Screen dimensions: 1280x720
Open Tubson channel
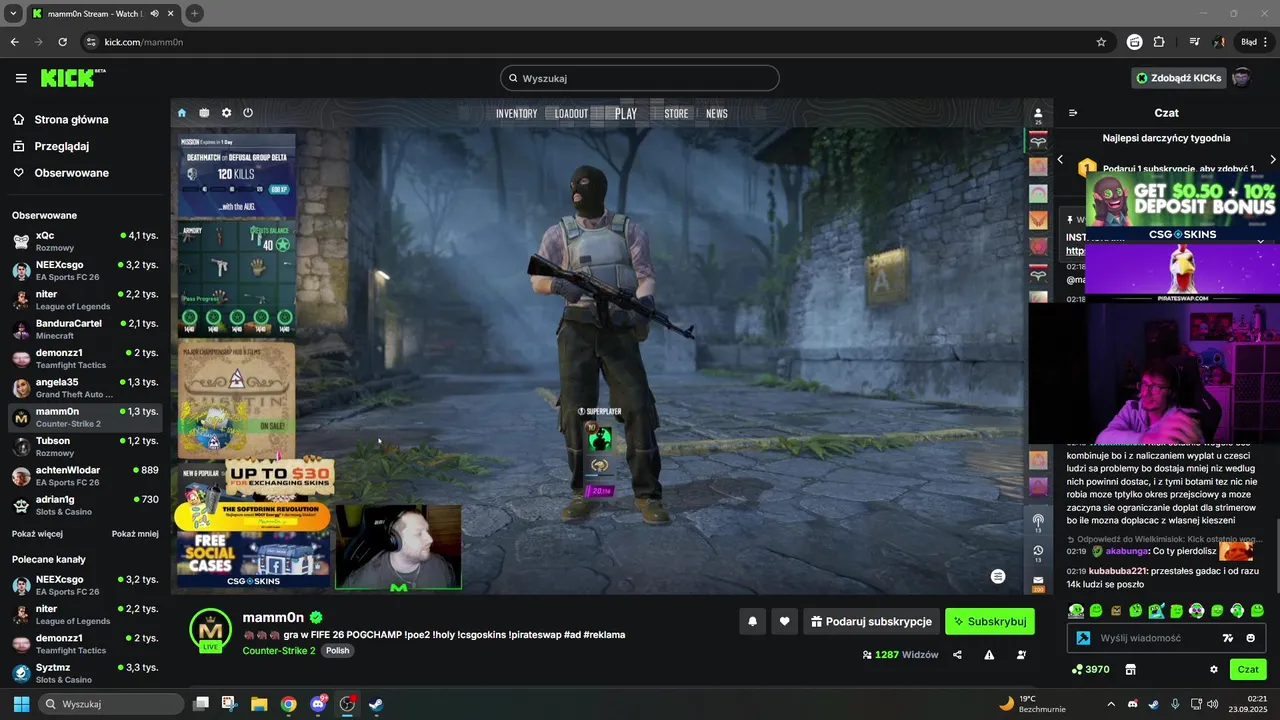coord(84,446)
